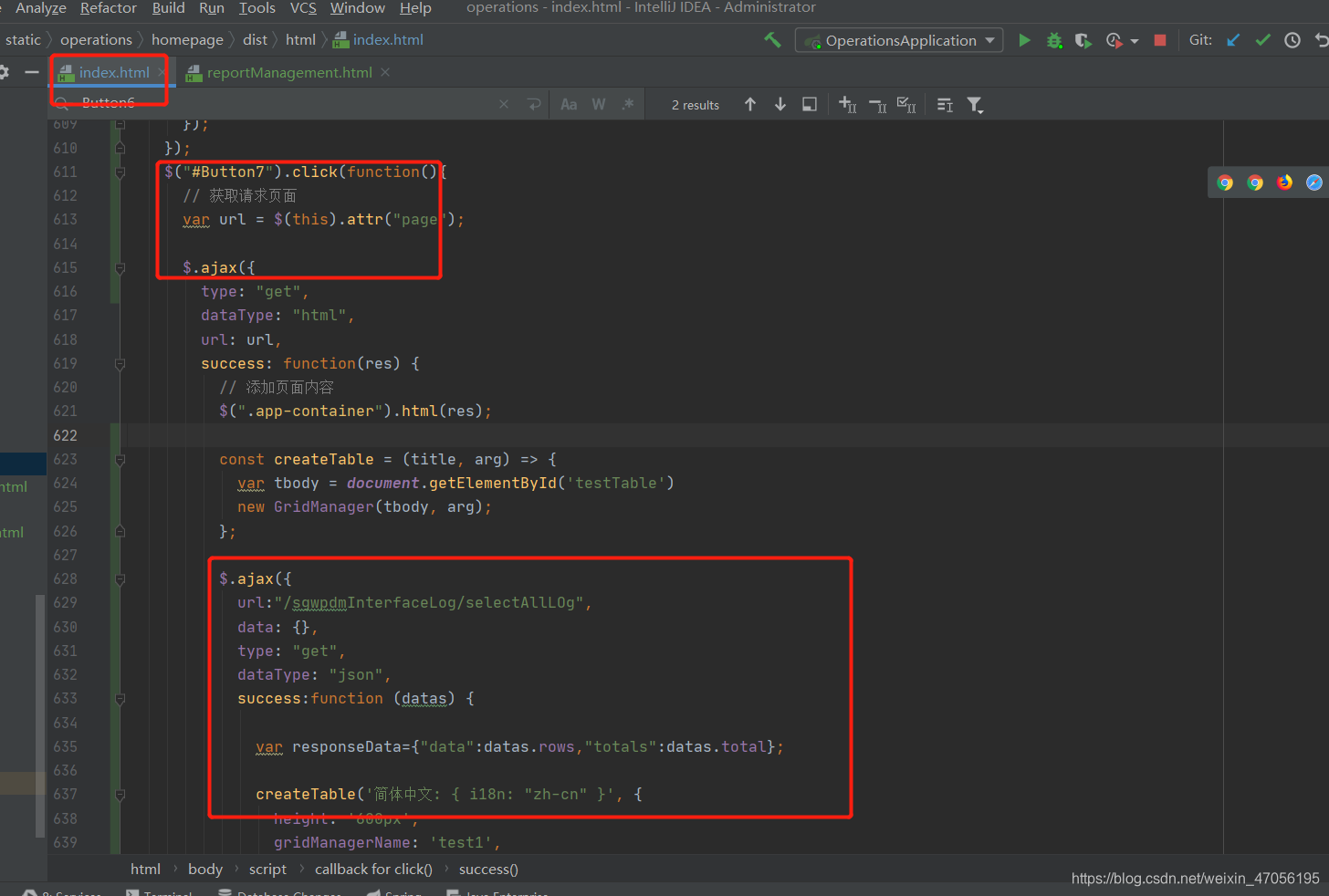Jump to previous search occurrence arrow
The height and width of the screenshot is (896, 1329).
[750, 105]
